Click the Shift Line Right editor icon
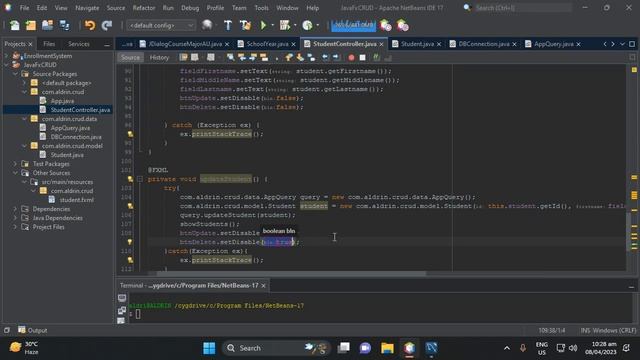The image size is (640, 360). tap(336, 58)
